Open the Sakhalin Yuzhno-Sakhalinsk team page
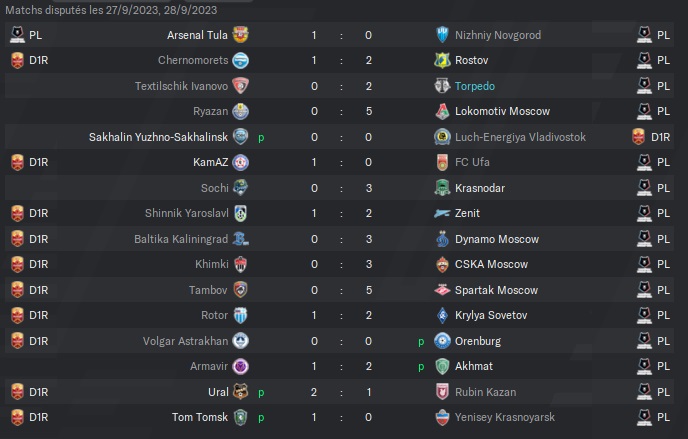Image resolution: width=688 pixels, height=439 pixels. click(158, 137)
